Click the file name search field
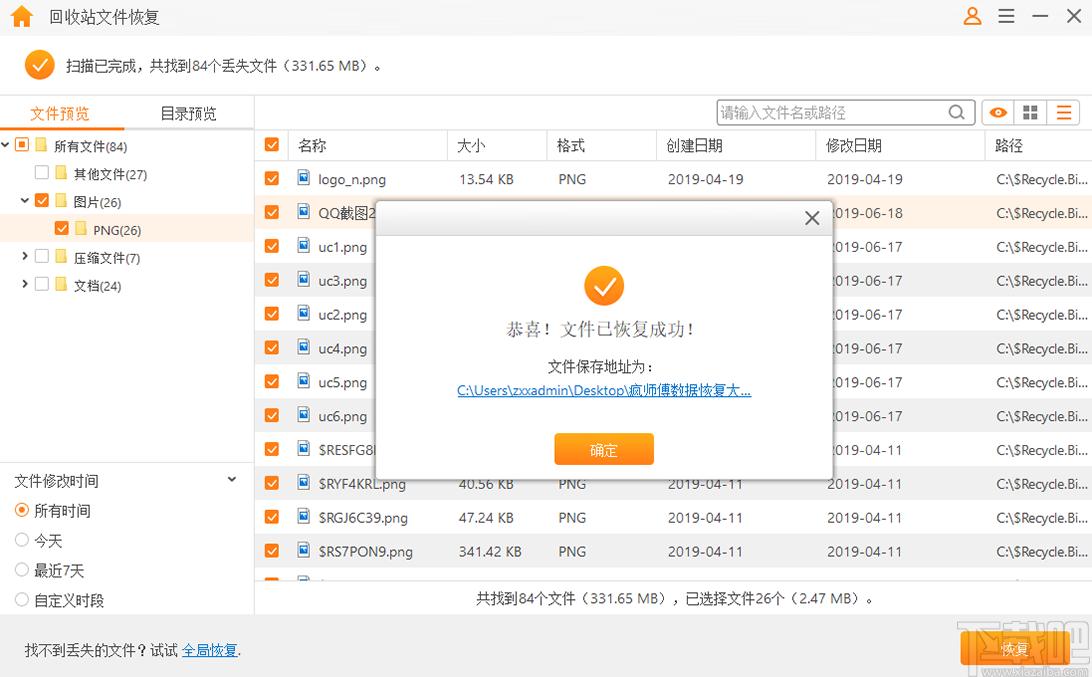Image resolution: width=1092 pixels, height=677 pixels. [x=832, y=112]
